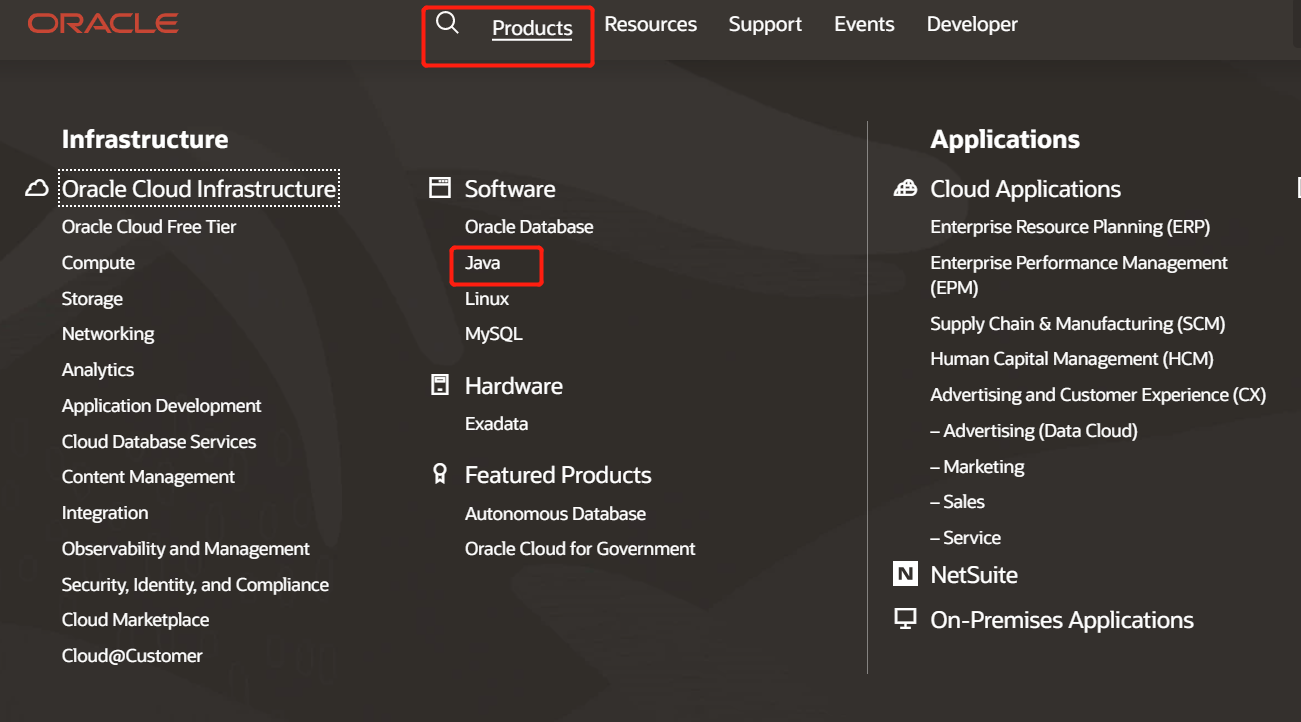
Task: Open the Events menu
Action: pos(864,24)
